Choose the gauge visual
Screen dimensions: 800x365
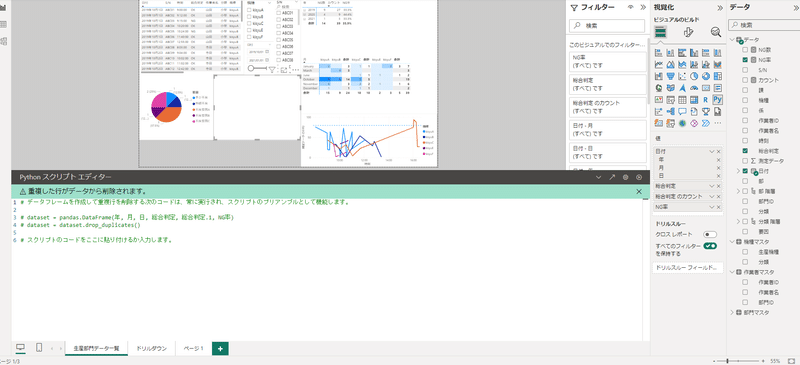pyautogui.click(x=694, y=88)
